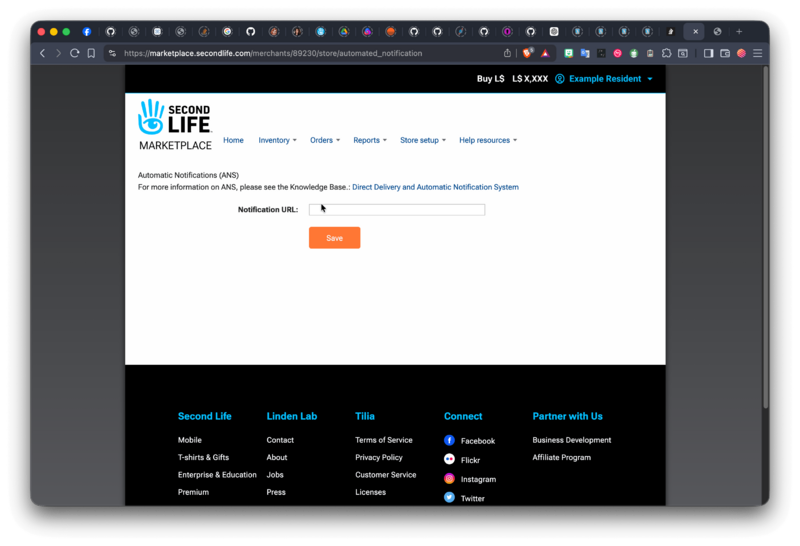
Task: Open the Mobile footer link
Action: 190,440
